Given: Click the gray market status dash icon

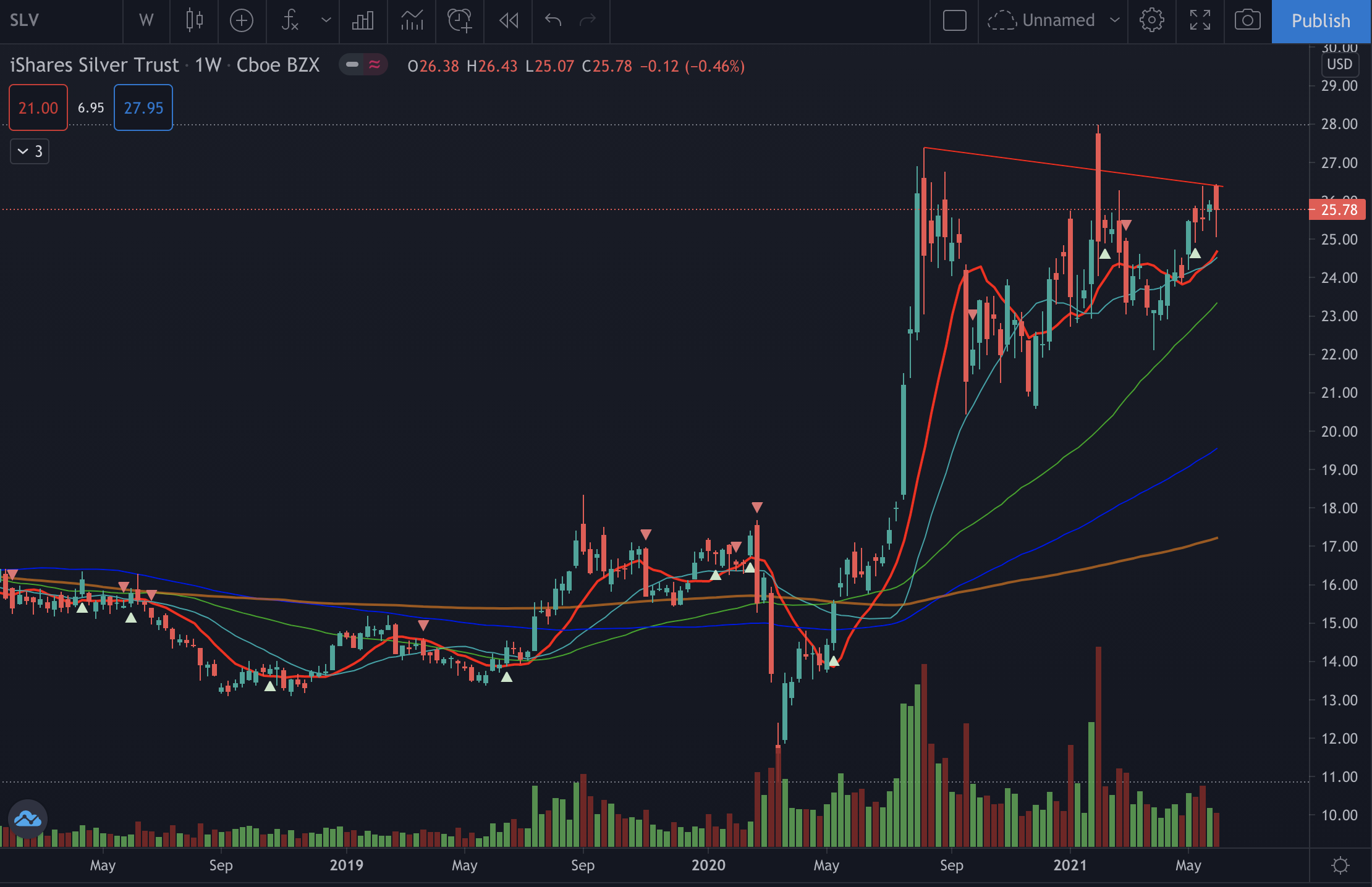Looking at the screenshot, I should pyautogui.click(x=352, y=65).
